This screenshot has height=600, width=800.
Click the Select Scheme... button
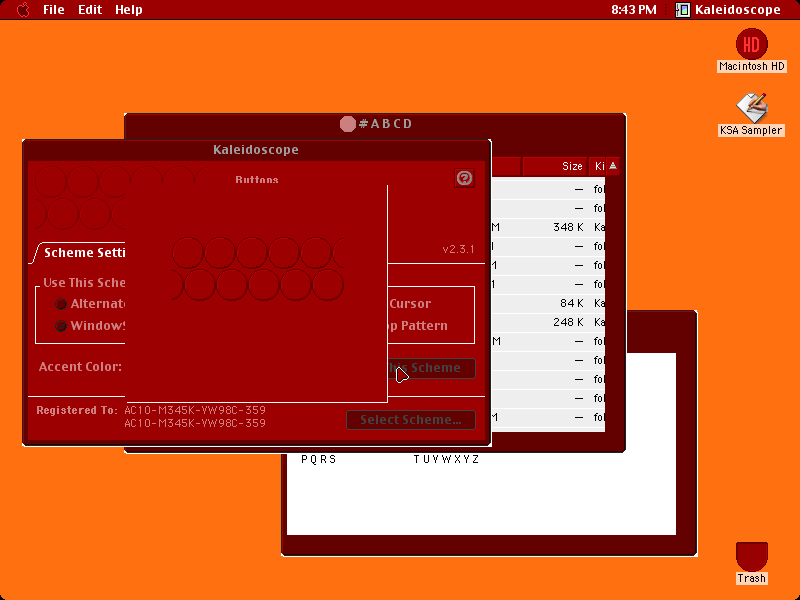tap(411, 420)
